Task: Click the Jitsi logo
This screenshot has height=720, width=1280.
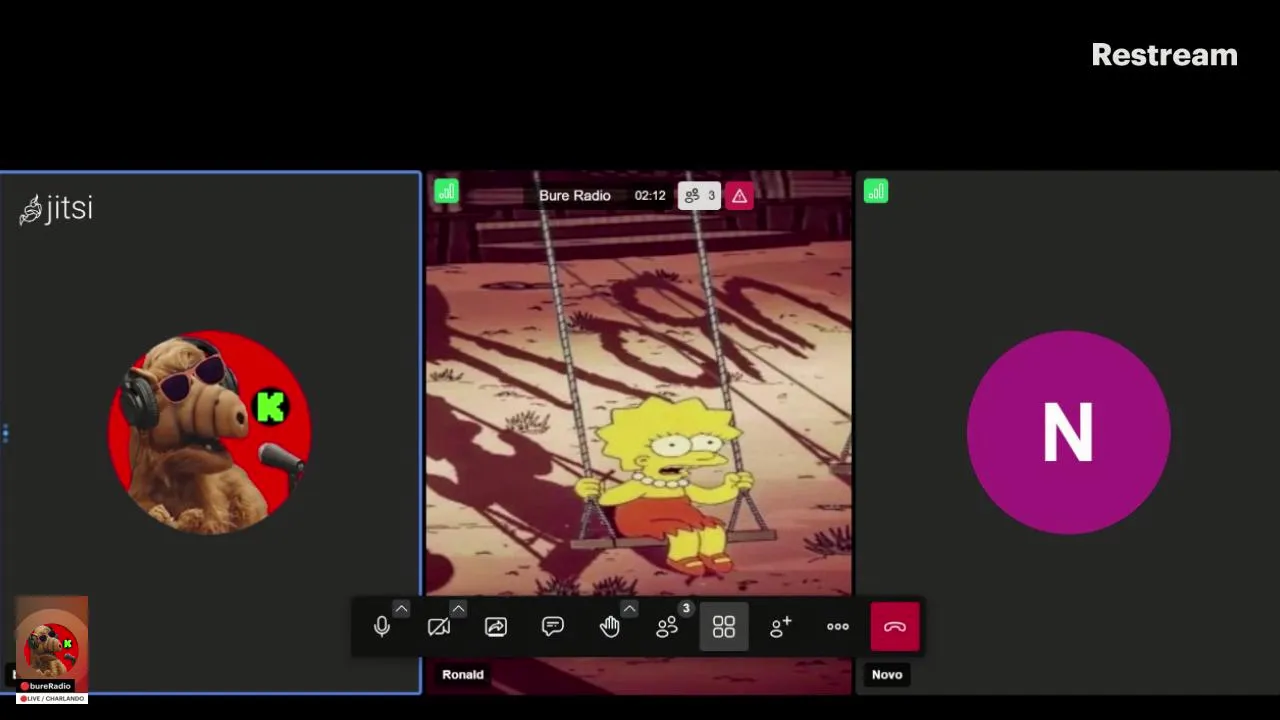Action: pyautogui.click(x=56, y=209)
